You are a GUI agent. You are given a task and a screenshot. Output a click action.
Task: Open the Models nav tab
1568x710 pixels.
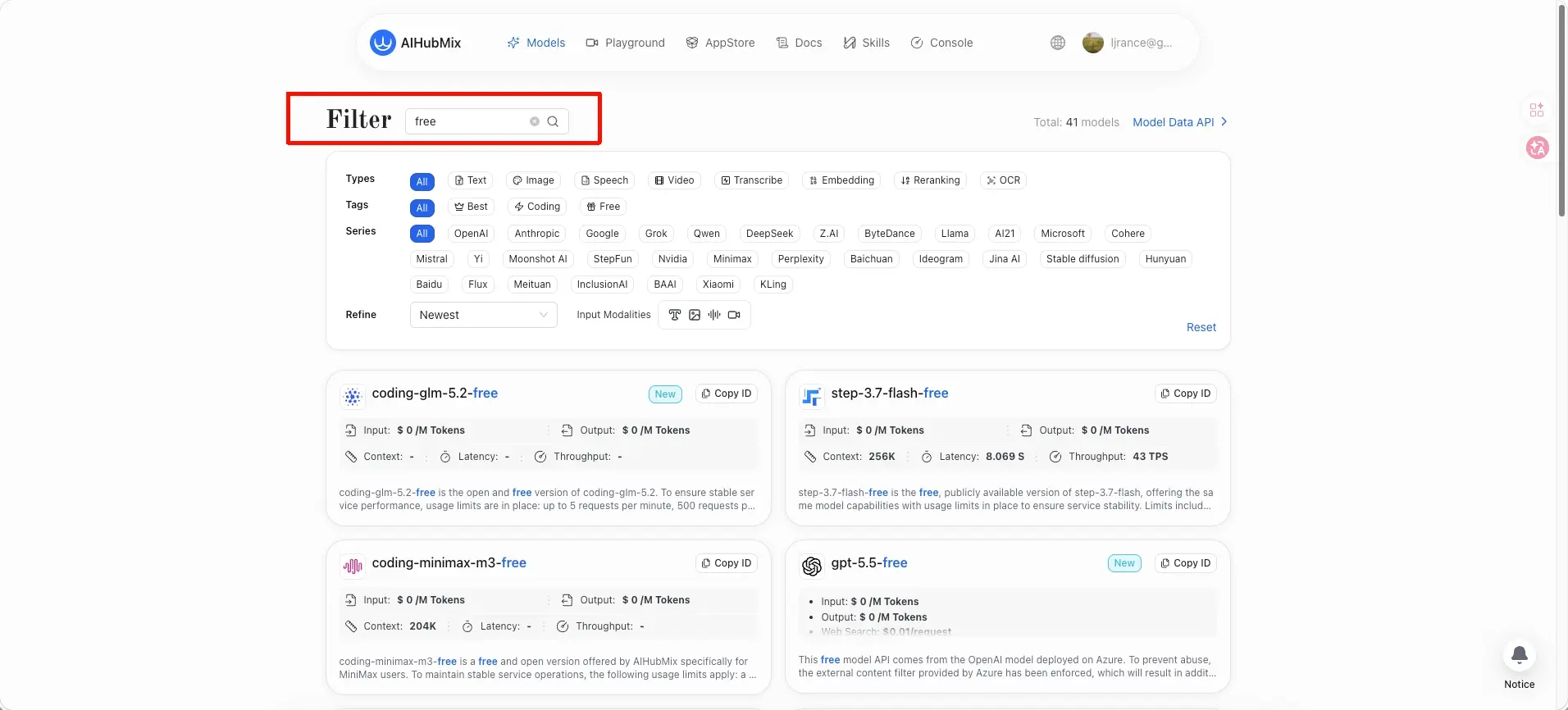(536, 43)
